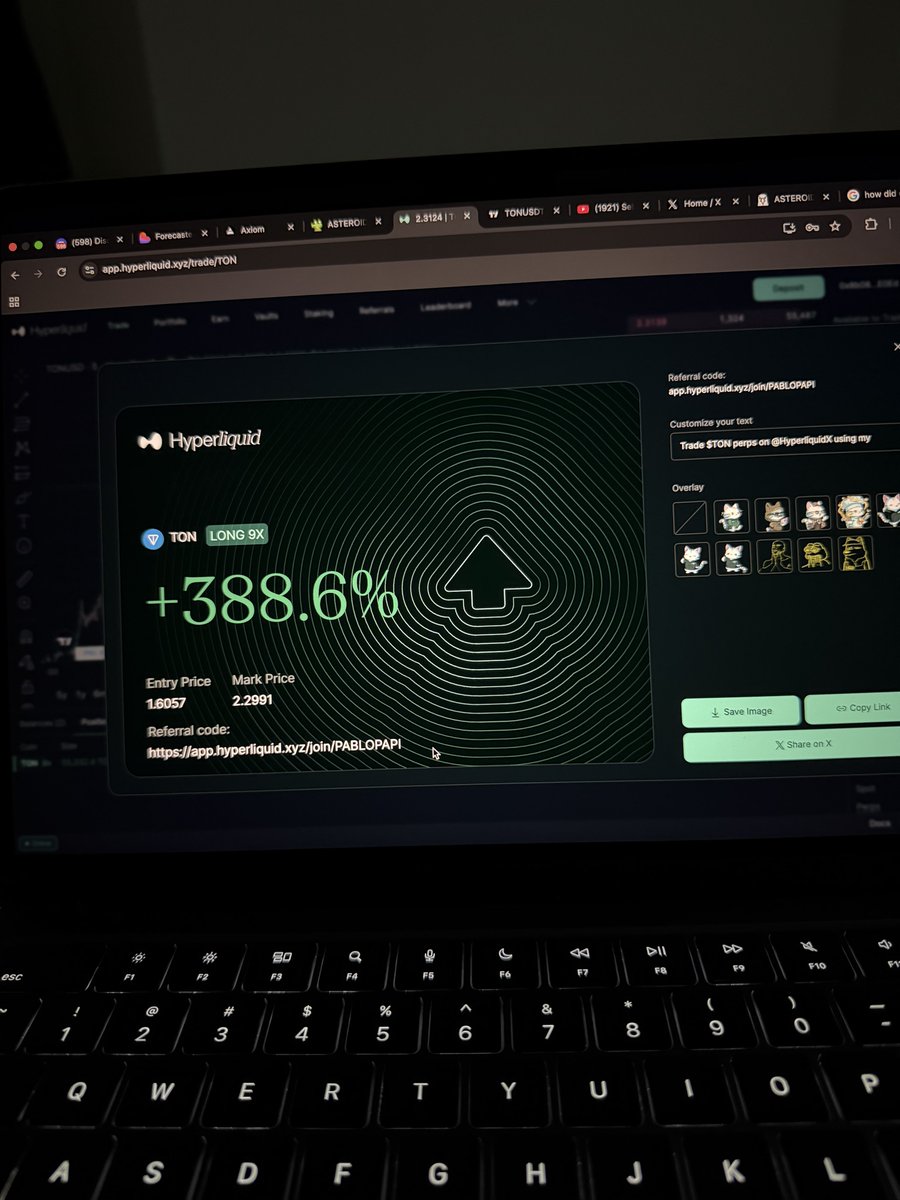Click the address bar URL
This screenshot has width=900, height=1200.
pyautogui.click(x=170, y=265)
